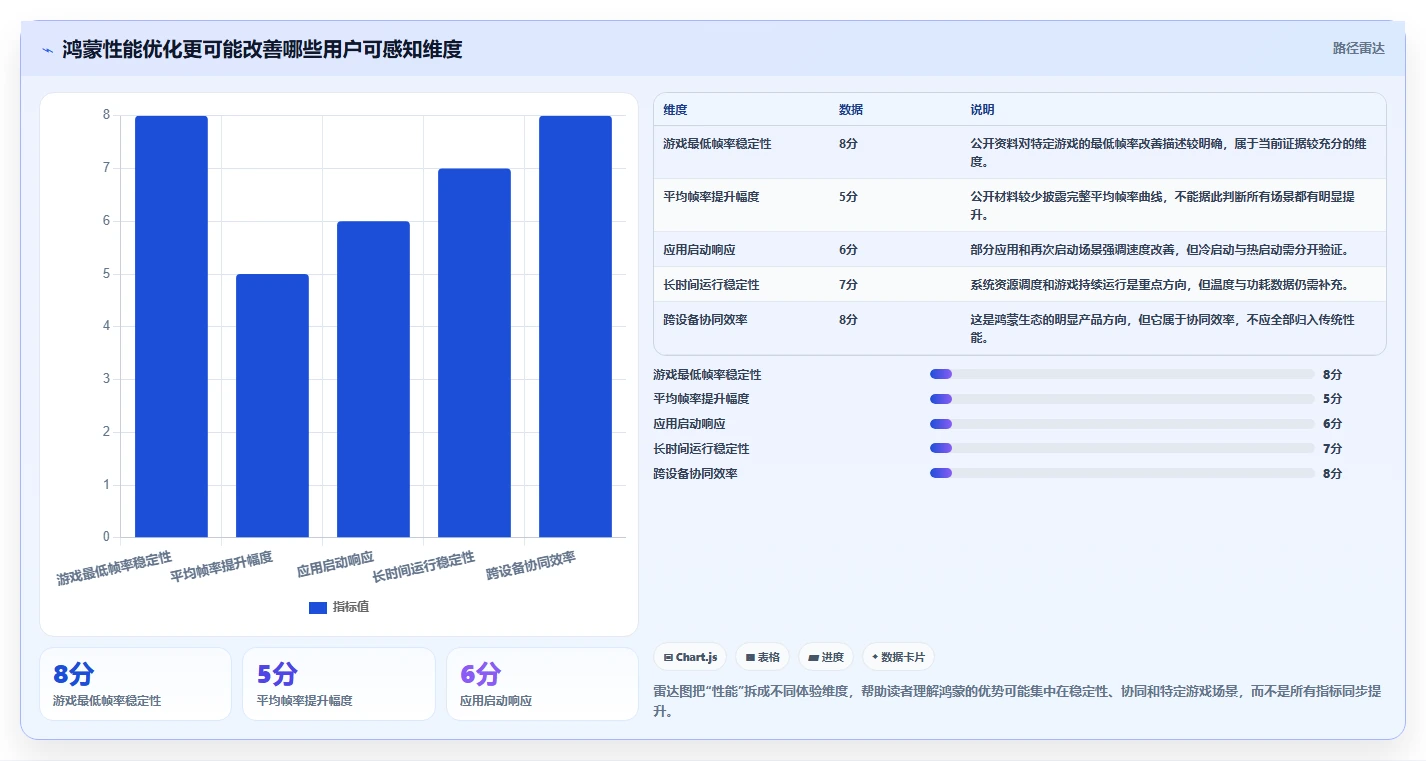Click the 路径雷达 label in the header
Image resolution: width=1426 pixels, height=761 pixels.
point(1358,48)
